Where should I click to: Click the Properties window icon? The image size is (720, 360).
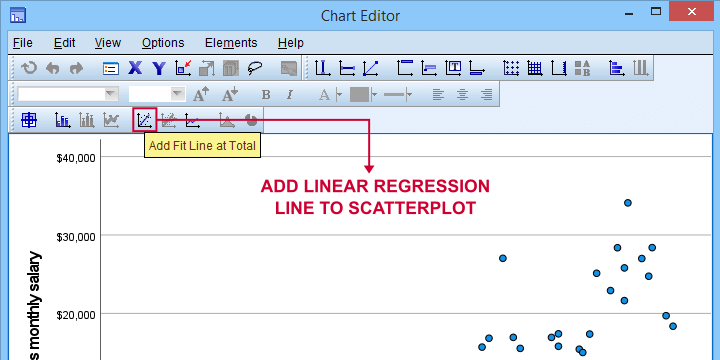(x=111, y=68)
